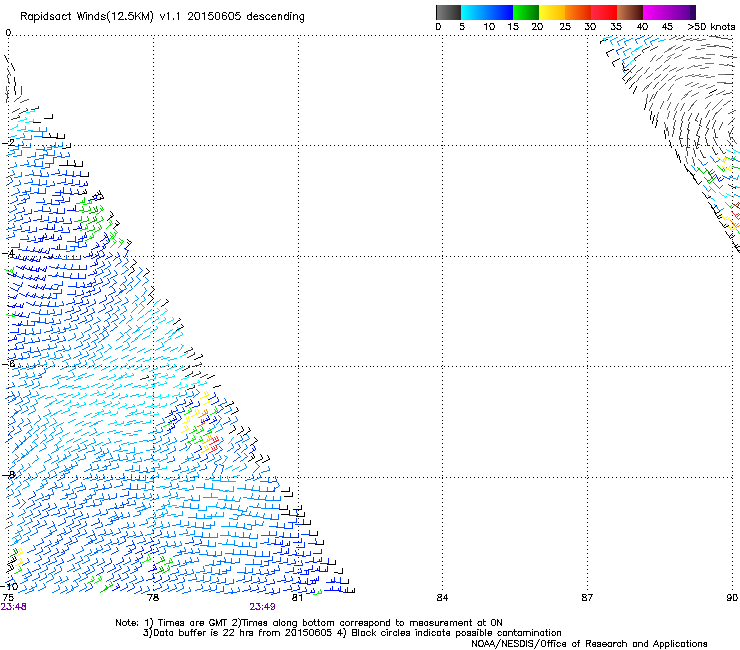Click the latitude -10 axis label
The width and height of the screenshot is (740, 650).
(9, 586)
